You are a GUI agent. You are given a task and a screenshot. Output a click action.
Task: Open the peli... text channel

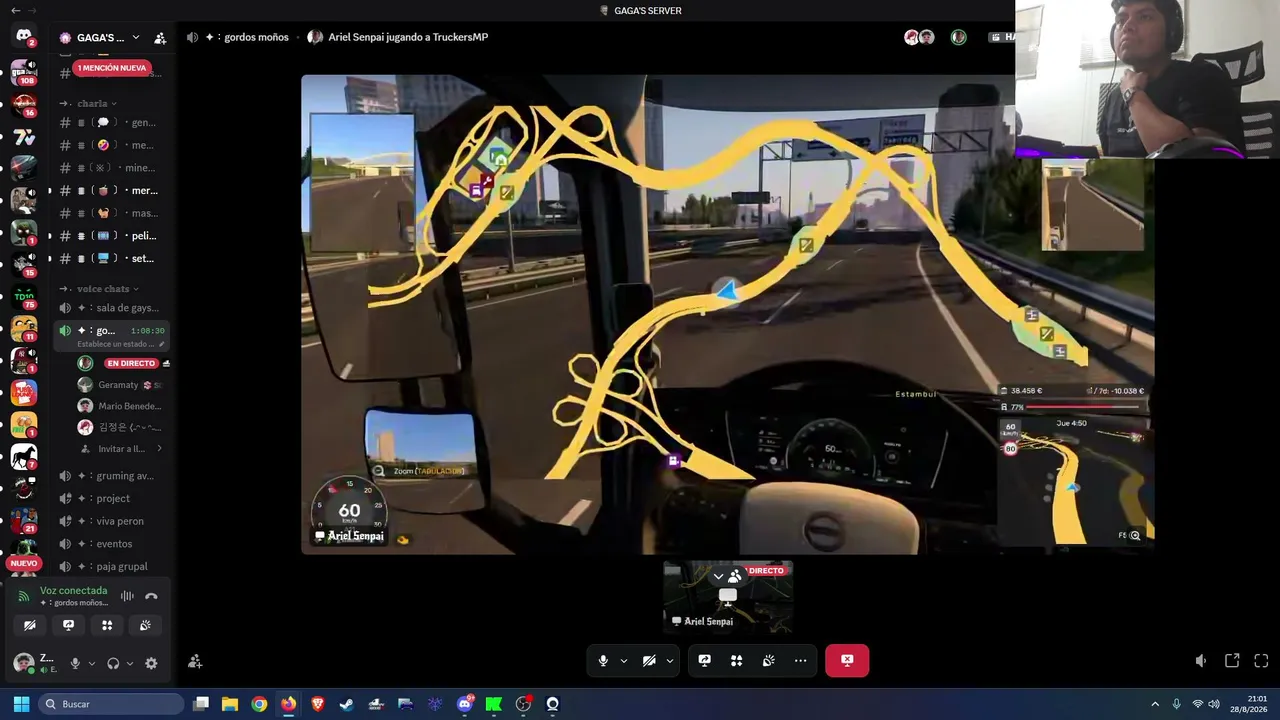tap(111, 236)
